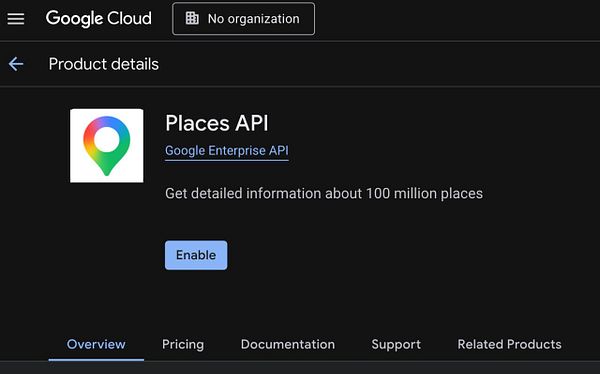Click the Places API map pin logo
The width and height of the screenshot is (600, 374).
[107, 145]
